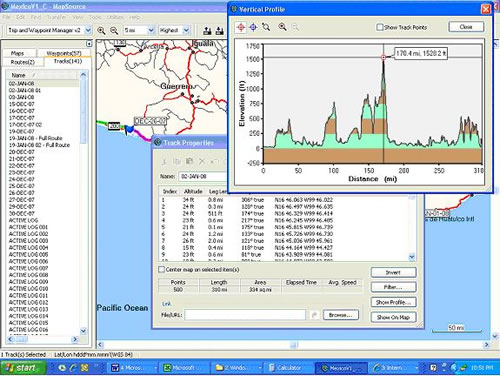Image resolution: width=500 pixels, height=376 pixels.
Task: Open the Utilities menu
Action: pyautogui.click(x=115, y=17)
